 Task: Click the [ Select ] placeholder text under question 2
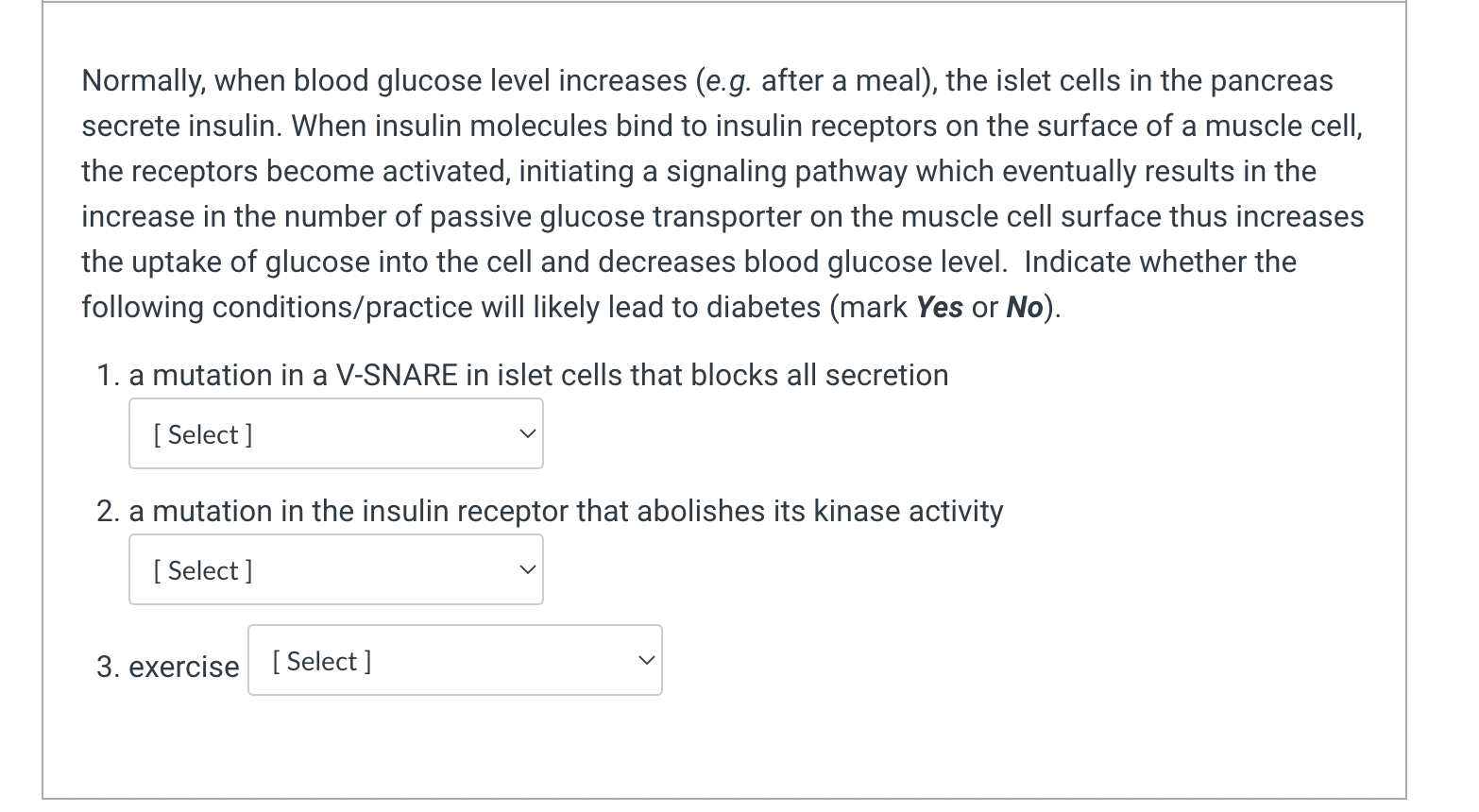(x=202, y=570)
